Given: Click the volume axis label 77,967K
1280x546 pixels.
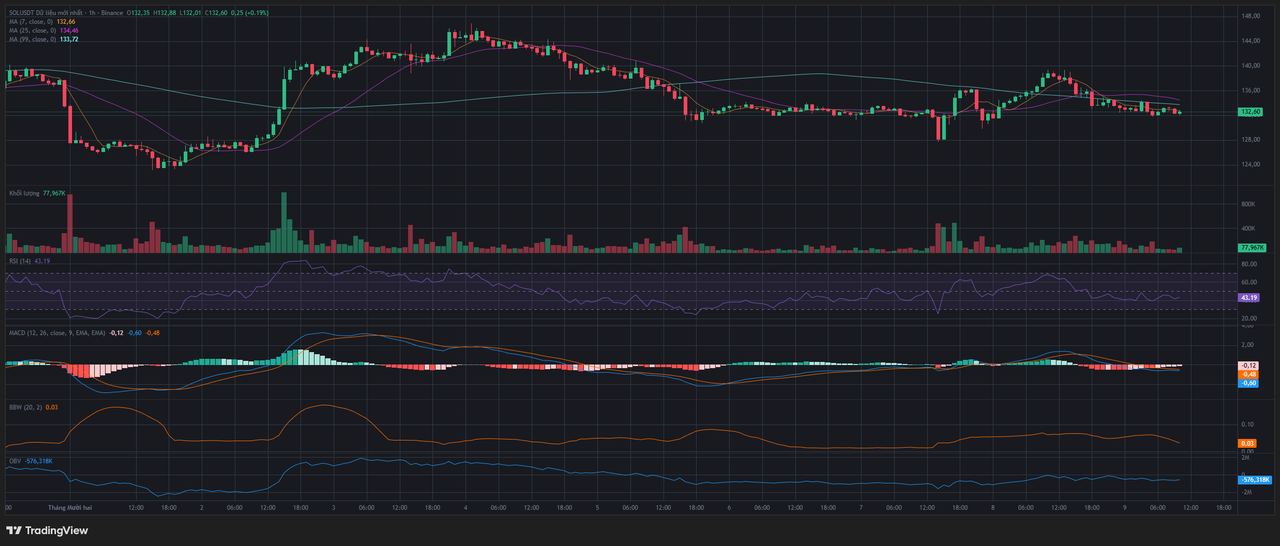Looking at the screenshot, I should coord(1251,246).
